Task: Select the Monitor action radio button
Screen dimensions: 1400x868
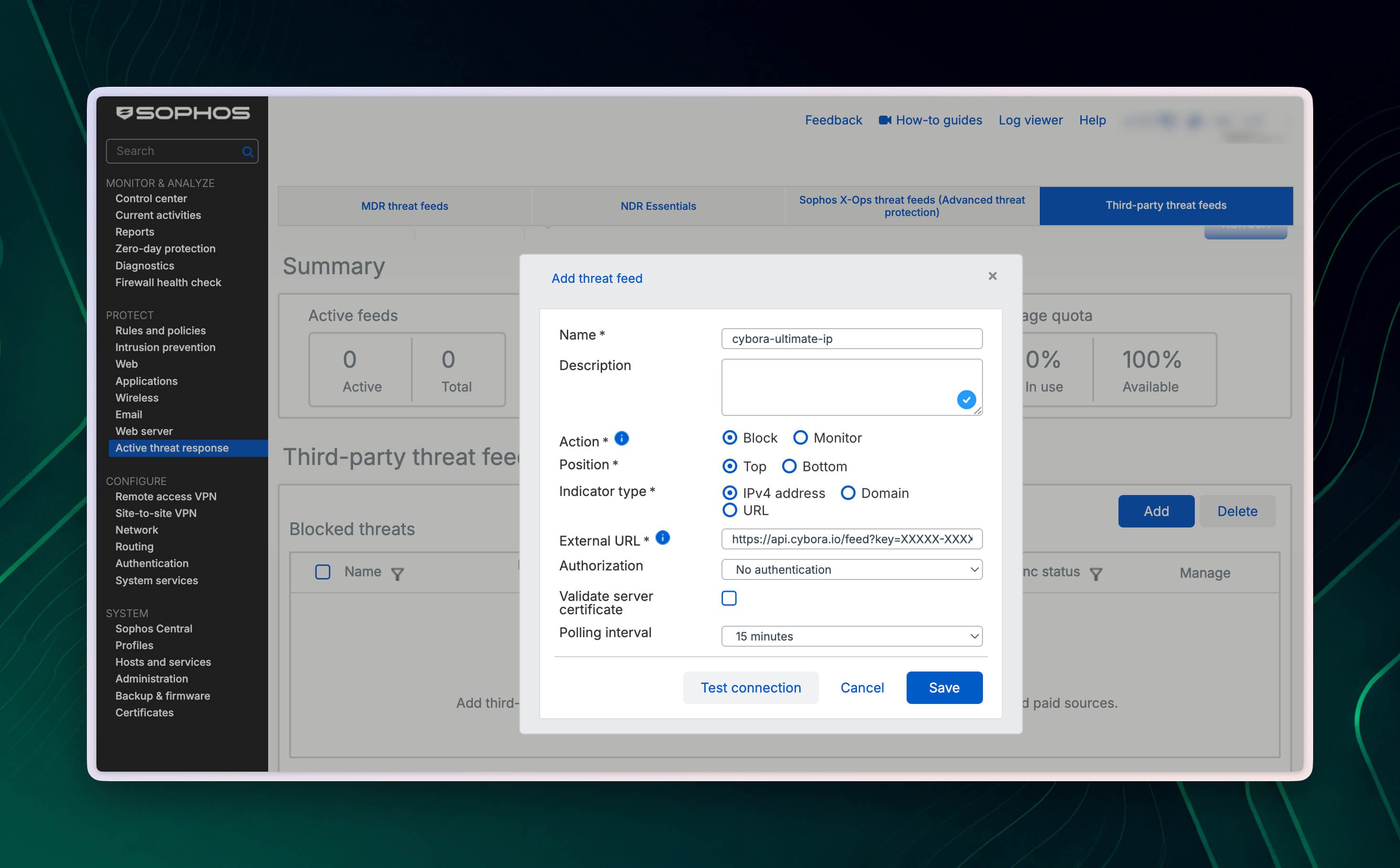Action: [x=800, y=438]
